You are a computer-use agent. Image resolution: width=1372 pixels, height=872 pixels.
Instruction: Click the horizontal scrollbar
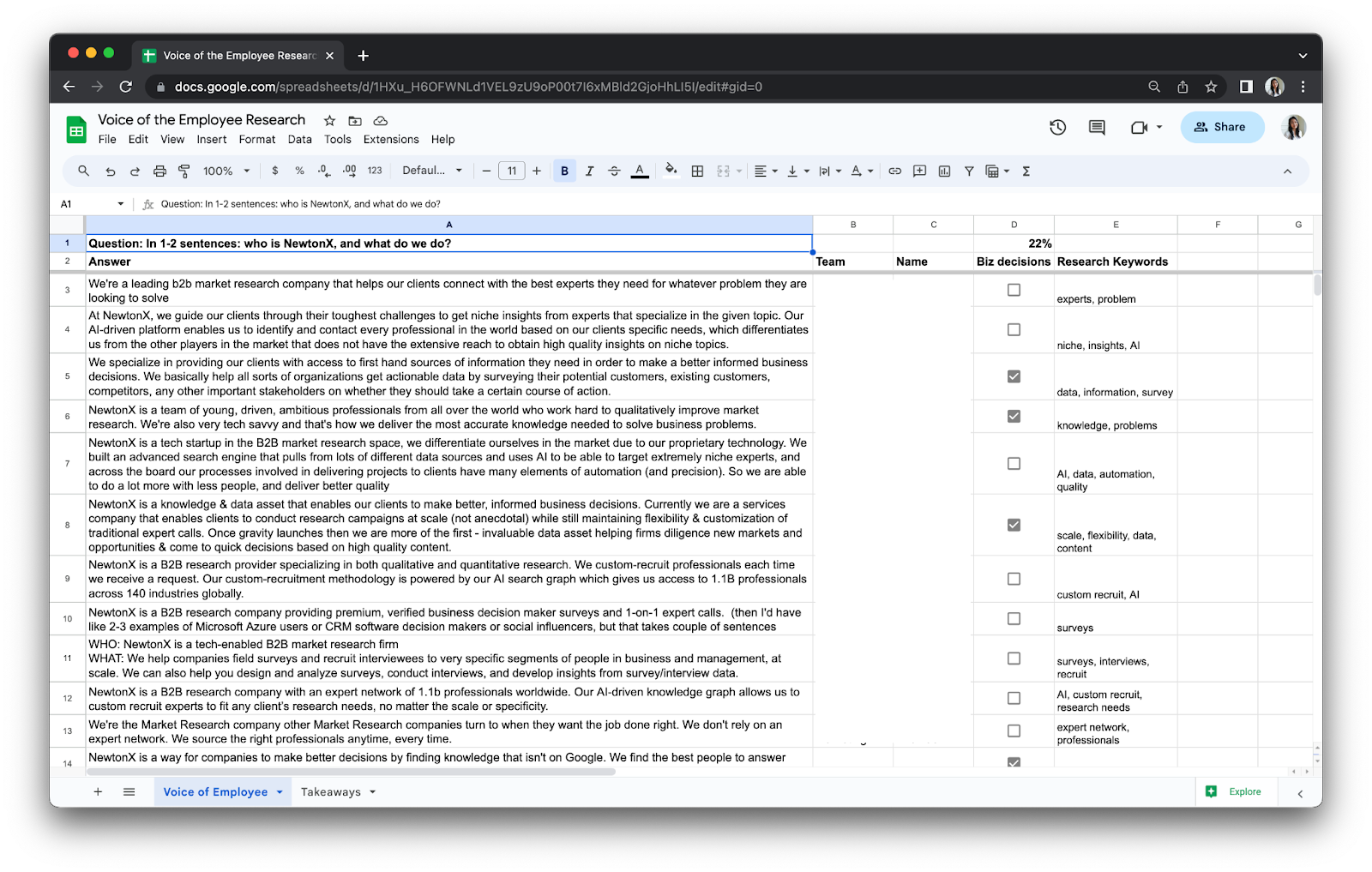[351, 772]
